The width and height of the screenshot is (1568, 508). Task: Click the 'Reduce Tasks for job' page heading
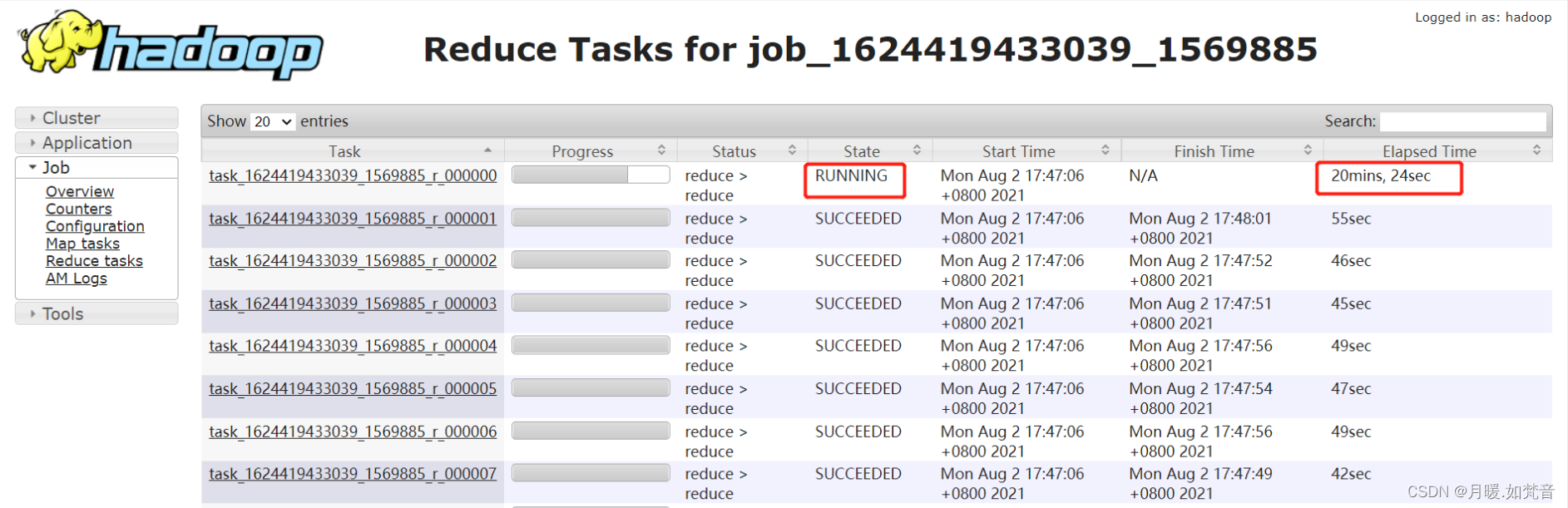tap(871, 50)
